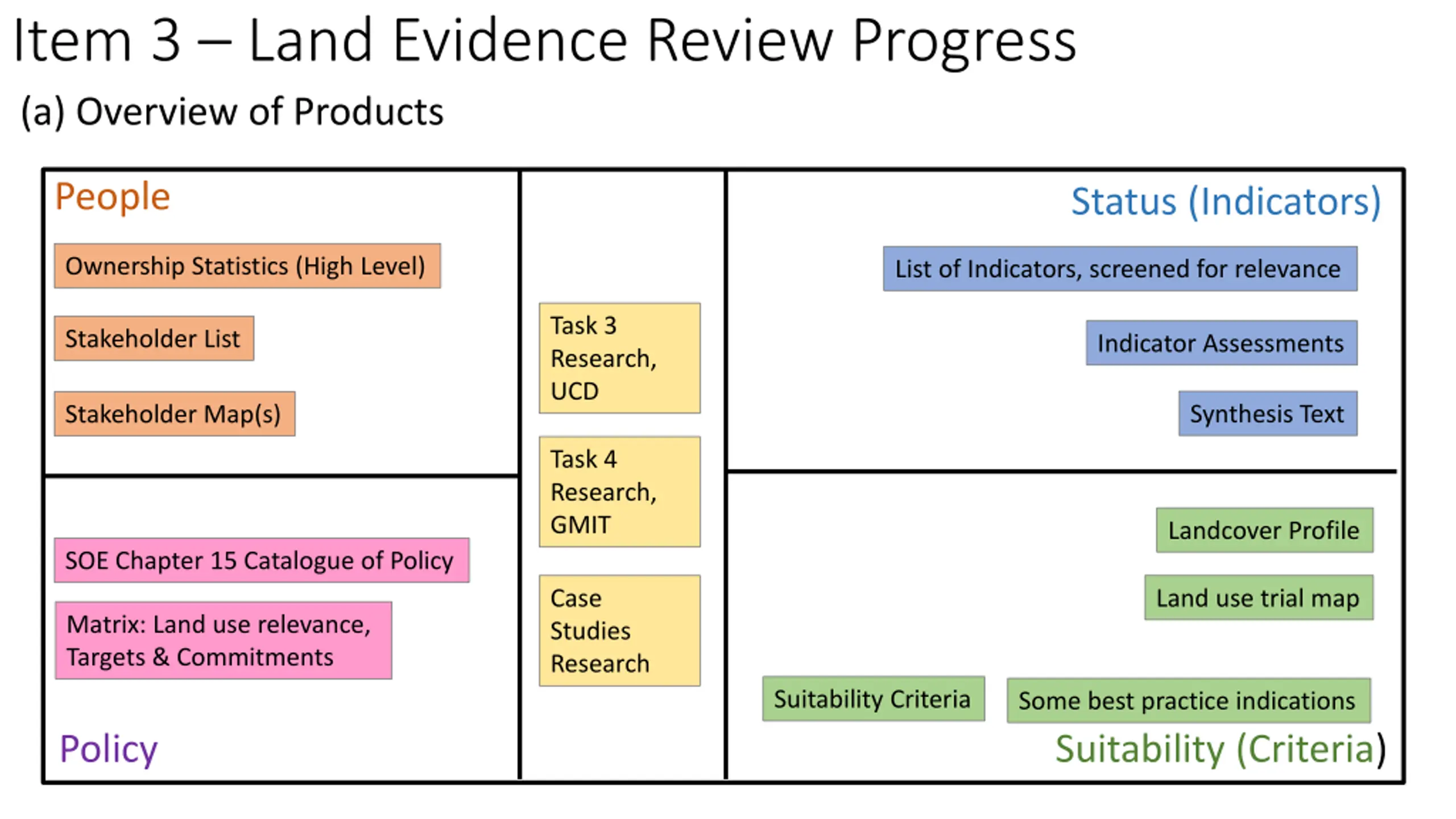Click the Synthesis Text box
Screen dimensions: 1456x819
tap(1267, 413)
